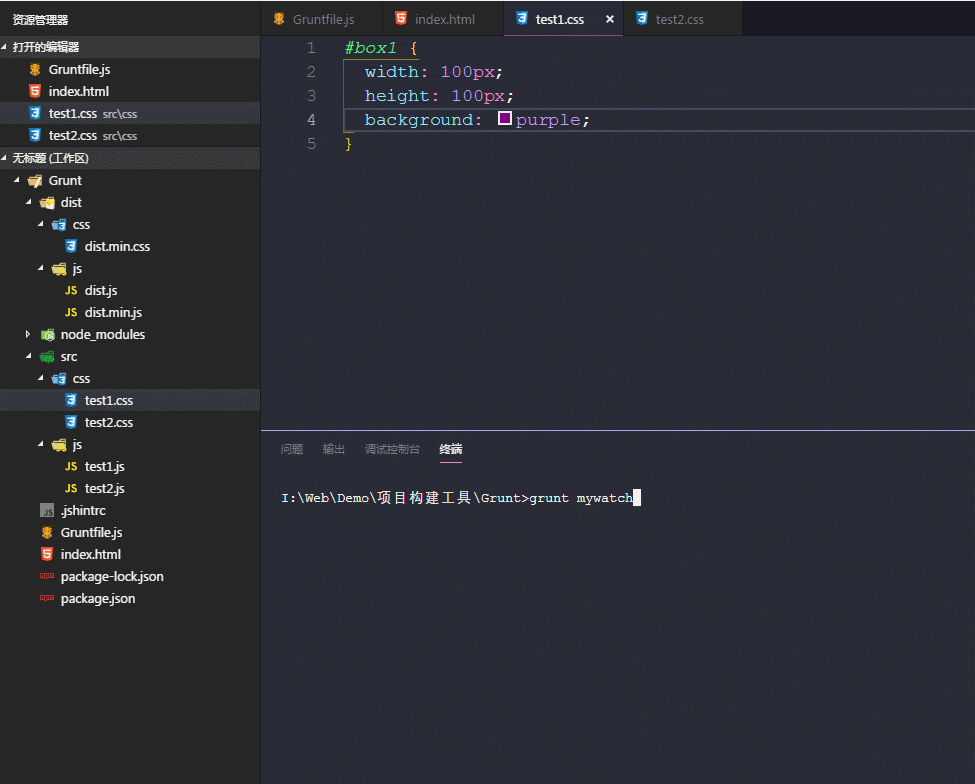The image size is (975, 784).
Task: Click the Grunt icon beside Gruntfile.js in tree
Action: (47, 532)
